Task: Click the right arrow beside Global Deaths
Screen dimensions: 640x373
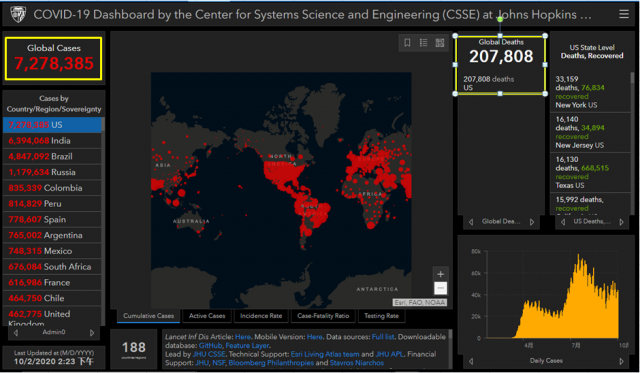Action: (532, 222)
